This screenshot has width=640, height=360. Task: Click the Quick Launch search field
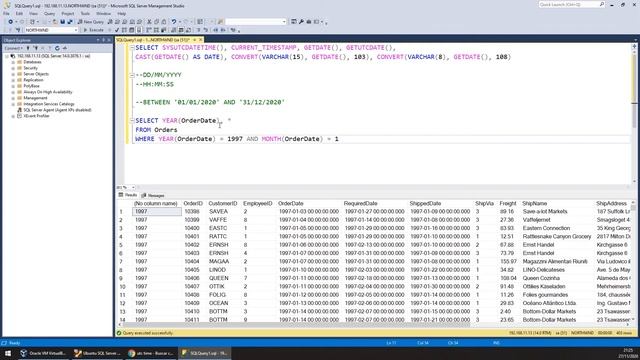click(571, 4)
